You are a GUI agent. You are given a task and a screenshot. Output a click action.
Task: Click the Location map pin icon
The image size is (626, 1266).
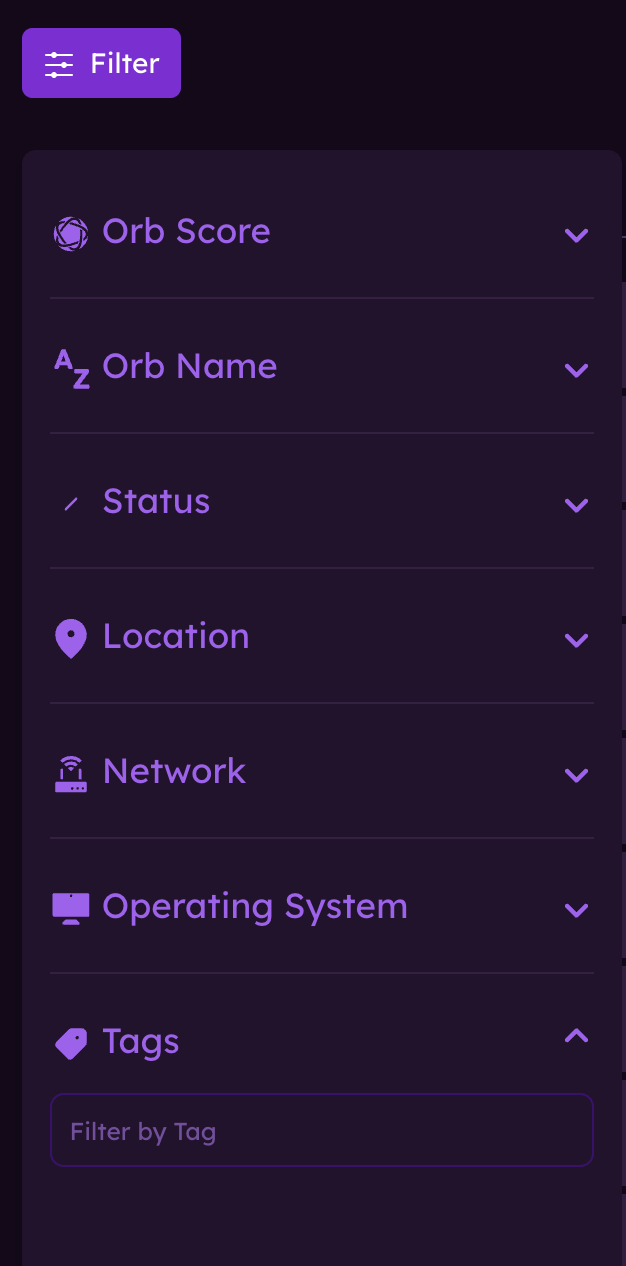coord(70,638)
